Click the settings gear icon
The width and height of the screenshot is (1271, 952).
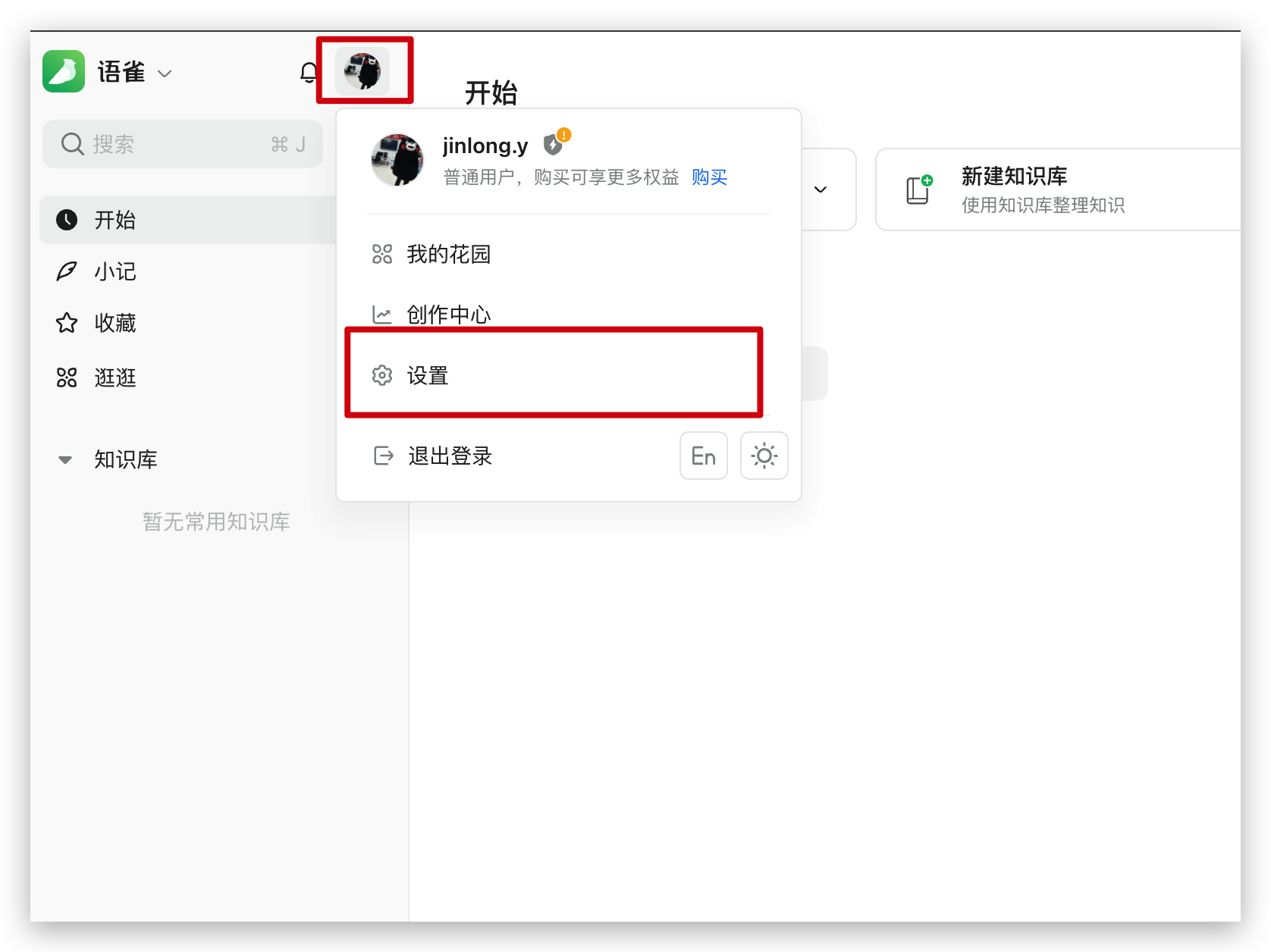[x=382, y=375]
